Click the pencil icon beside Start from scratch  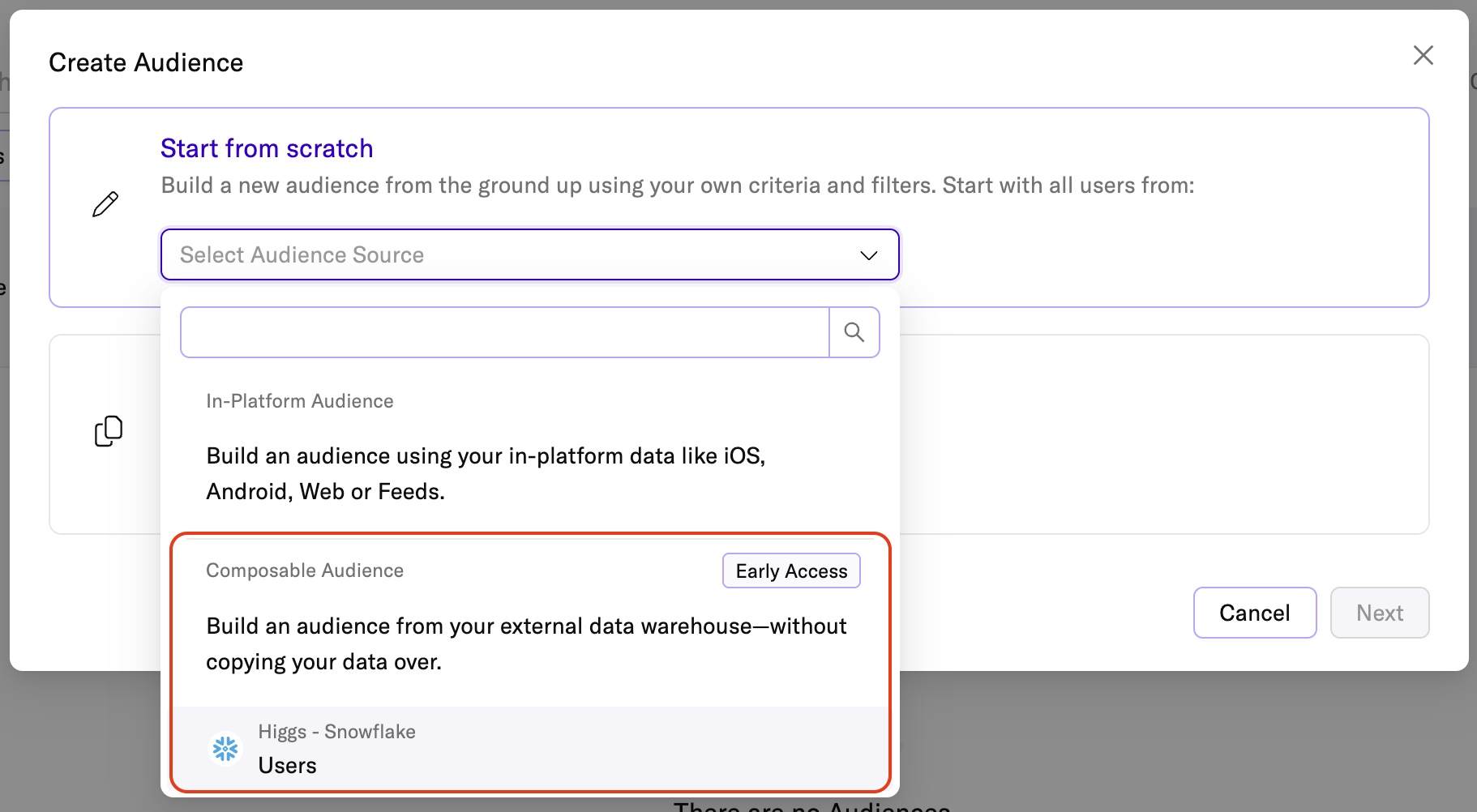[x=105, y=204]
